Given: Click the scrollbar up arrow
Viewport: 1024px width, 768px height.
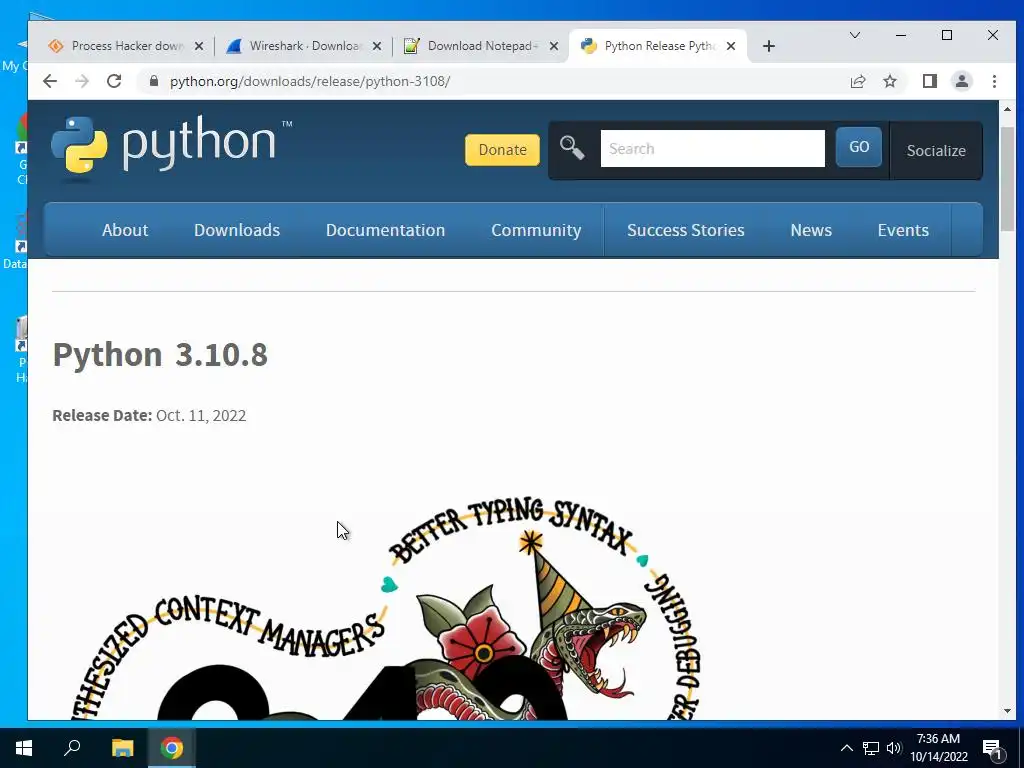Looking at the screenshot, I should click(1007, 109).
